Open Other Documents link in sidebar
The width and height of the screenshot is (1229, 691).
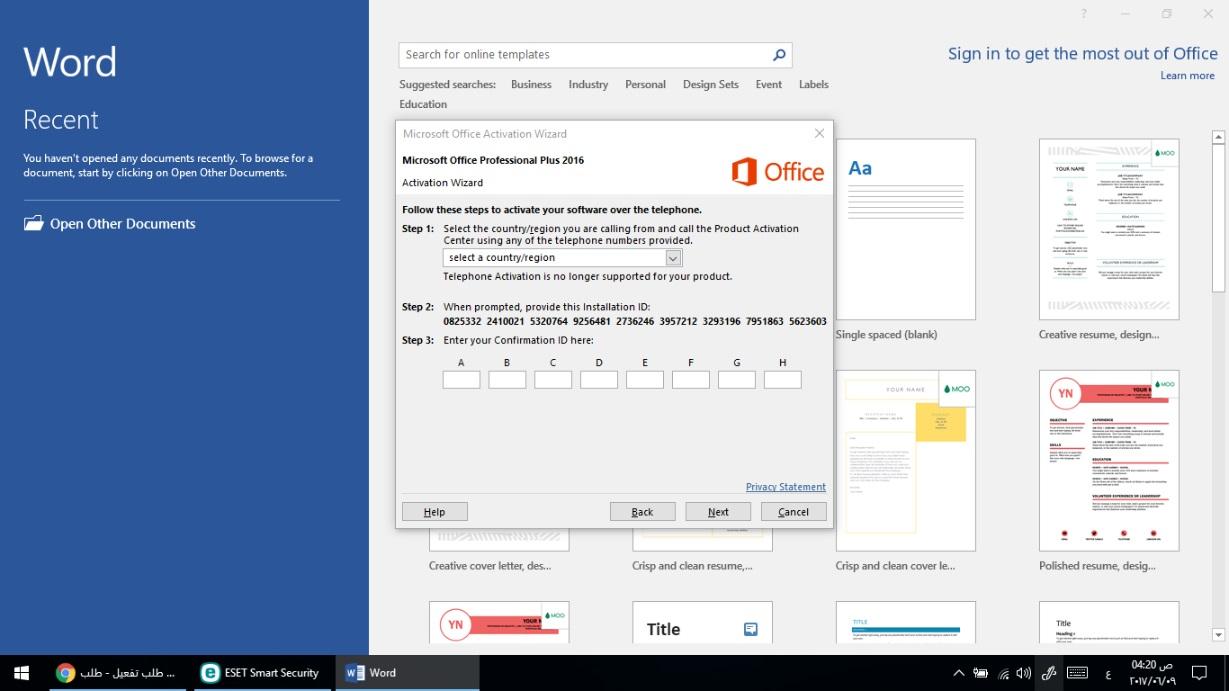[123, 224]
